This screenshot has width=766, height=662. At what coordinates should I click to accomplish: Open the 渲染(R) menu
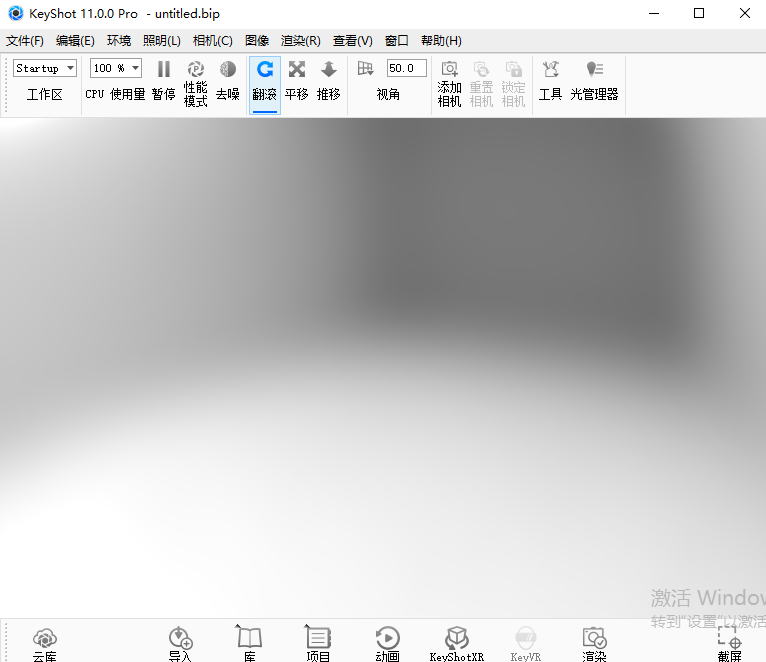click(301, 41)
